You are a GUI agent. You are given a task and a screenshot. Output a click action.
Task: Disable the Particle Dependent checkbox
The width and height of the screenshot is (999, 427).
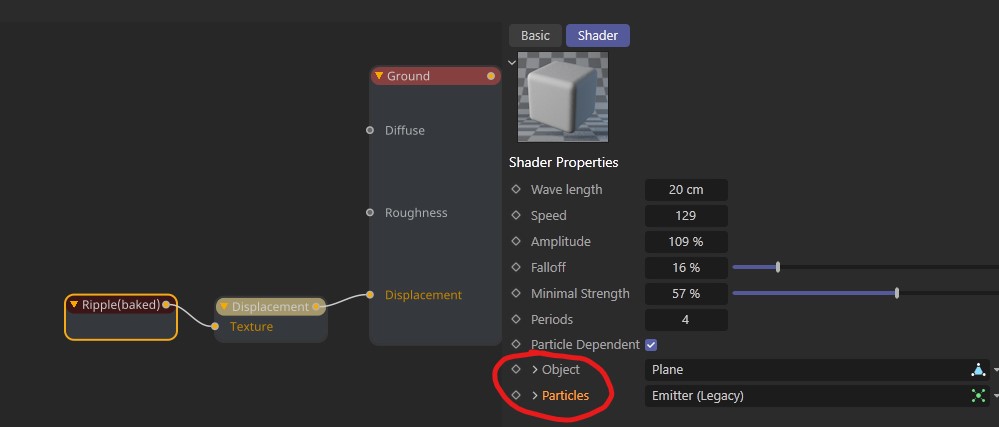coord(651,344)
